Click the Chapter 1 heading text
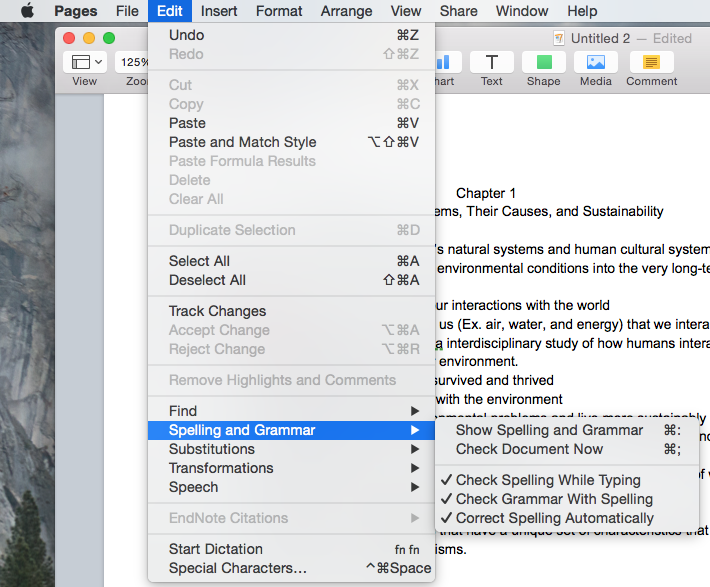 point(485,193)
